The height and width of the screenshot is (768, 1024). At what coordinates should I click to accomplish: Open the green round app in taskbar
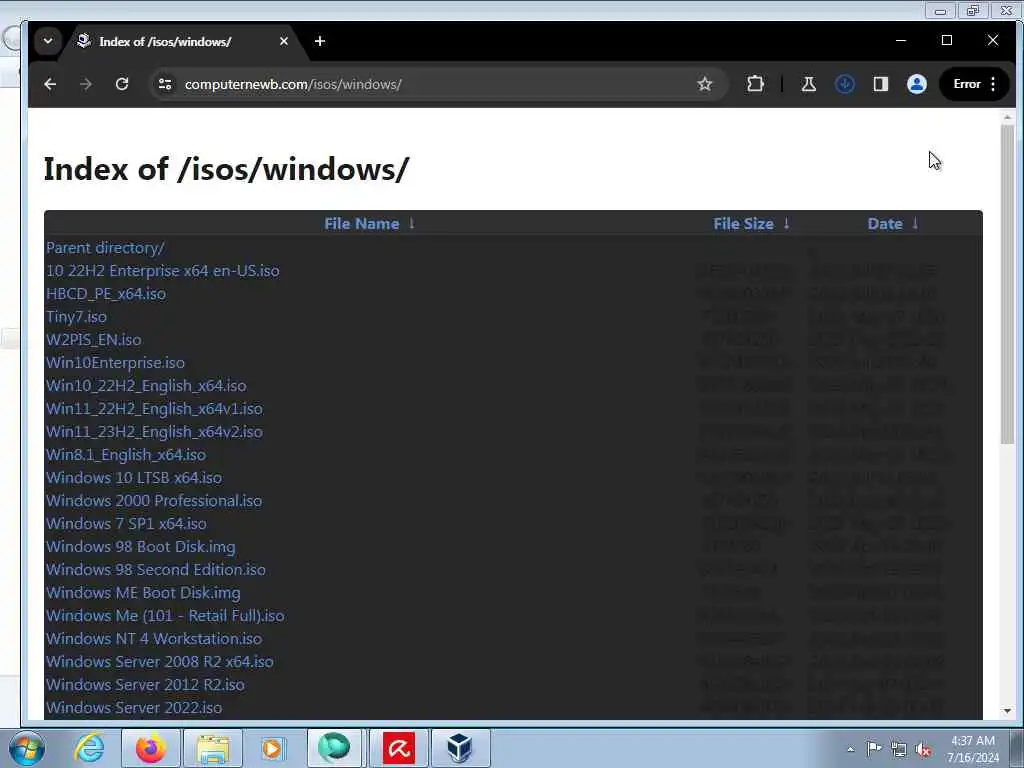pyautogui.click(x=334, y=748)
